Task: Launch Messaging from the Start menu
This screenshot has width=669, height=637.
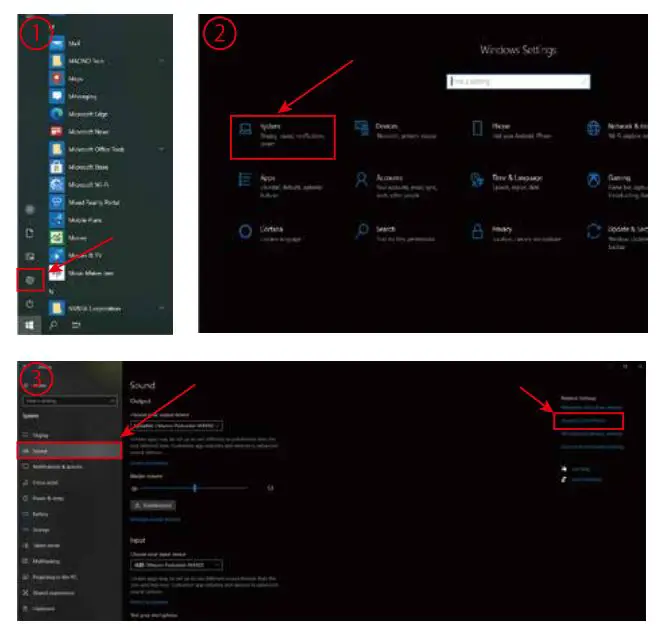Action: point(73,96)
